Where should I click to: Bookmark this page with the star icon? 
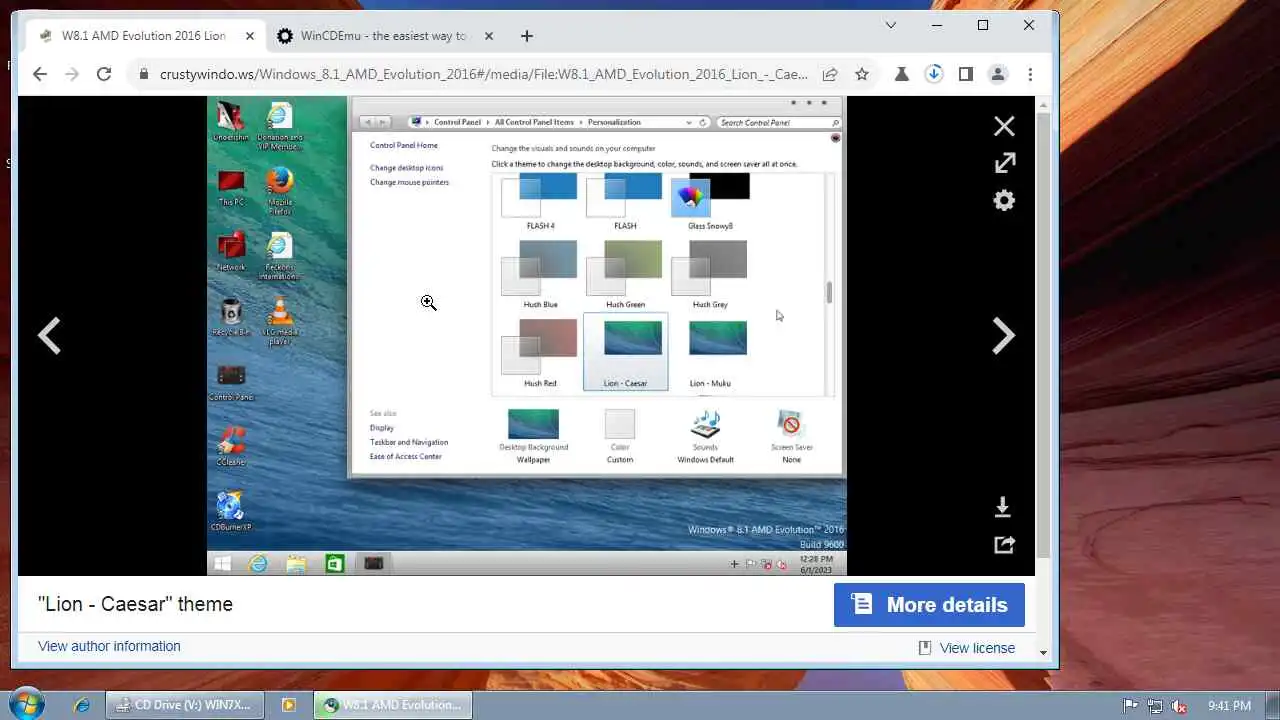(x=862, y=74)
